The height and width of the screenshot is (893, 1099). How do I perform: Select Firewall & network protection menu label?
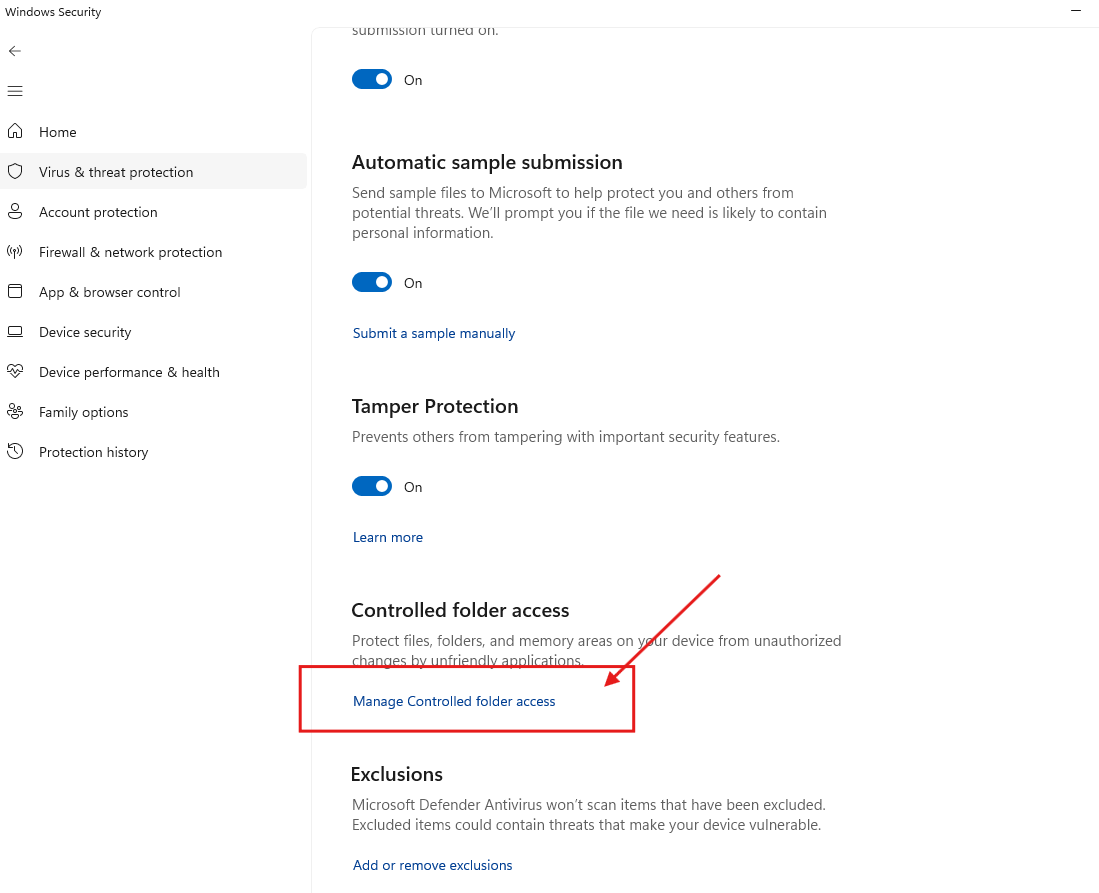click(130, 252)
